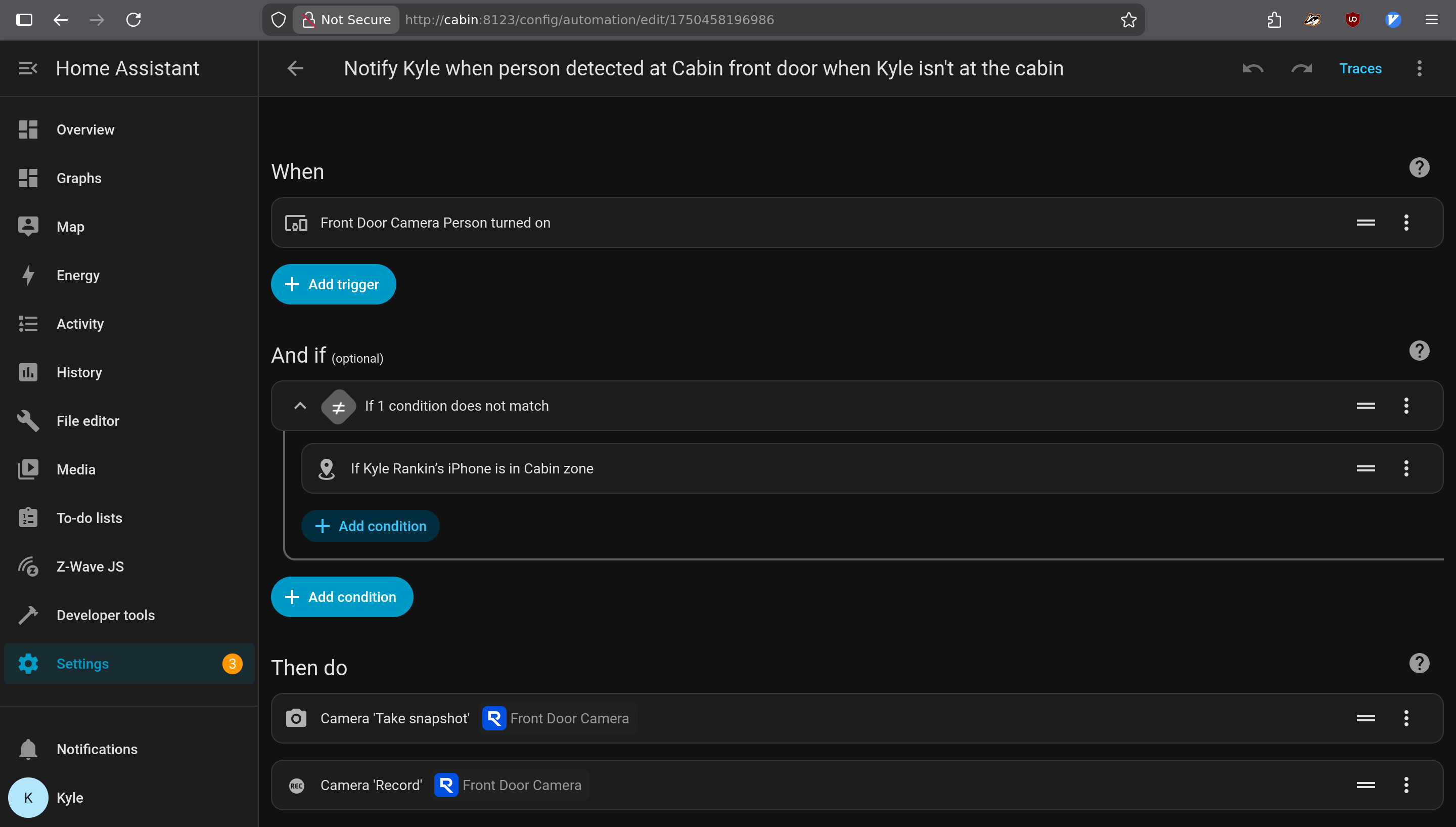Open the Traces link
This screenshot has height=827, width=1456.
tap(1360, 69)
